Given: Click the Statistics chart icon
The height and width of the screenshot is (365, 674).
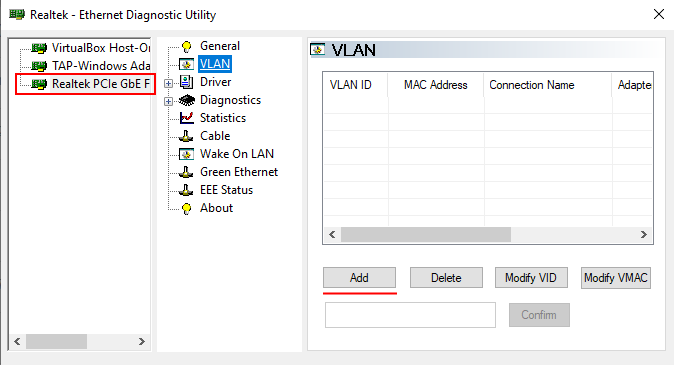Looking at the screenshot, I should (x=187, y=118).
